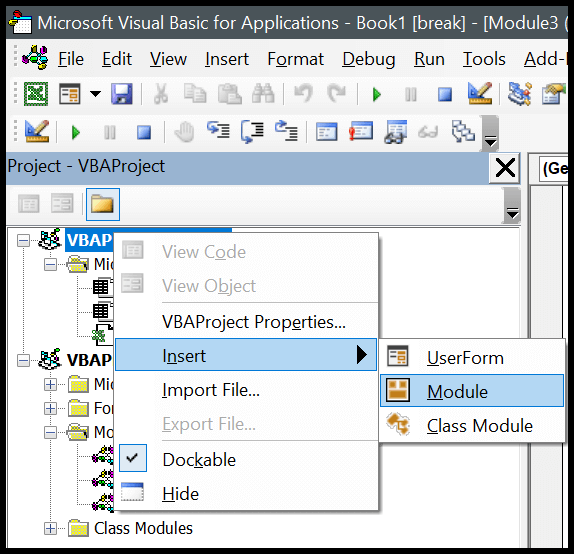Image resolution: width=574 pixels, height=554 pixels.
Task: Click the Save floppy disk icon
Action: pos(122,94)
